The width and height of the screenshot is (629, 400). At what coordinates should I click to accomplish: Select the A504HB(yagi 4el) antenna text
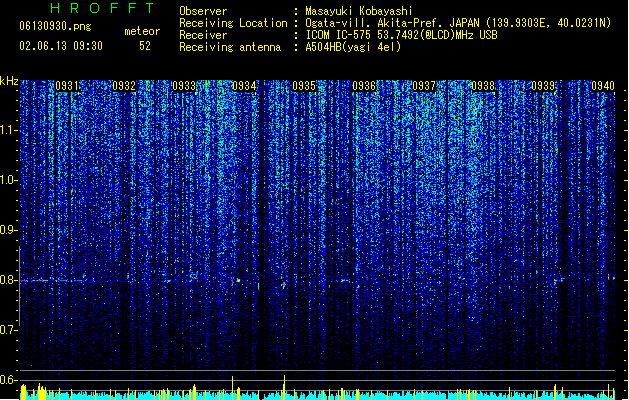[353, 47]
